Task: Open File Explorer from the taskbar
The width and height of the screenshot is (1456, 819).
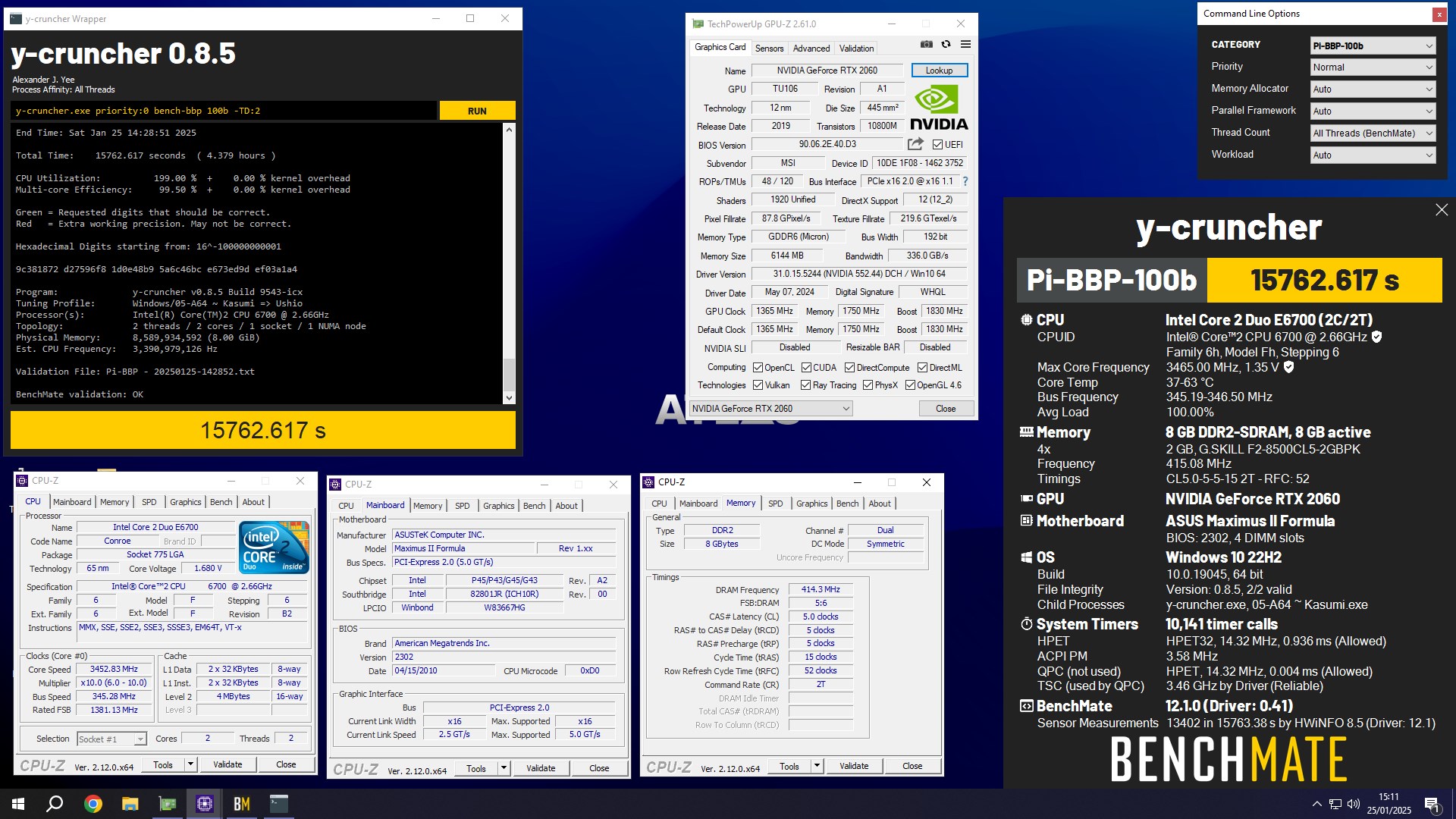Action: tap(130, 804)
